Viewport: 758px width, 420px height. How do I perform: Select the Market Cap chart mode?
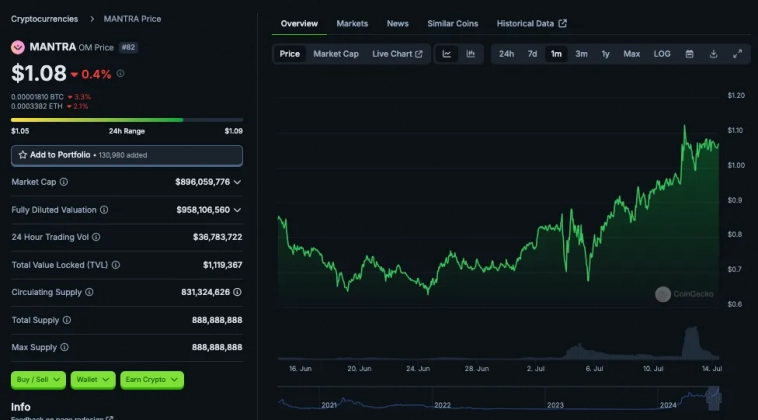(336, 54)
